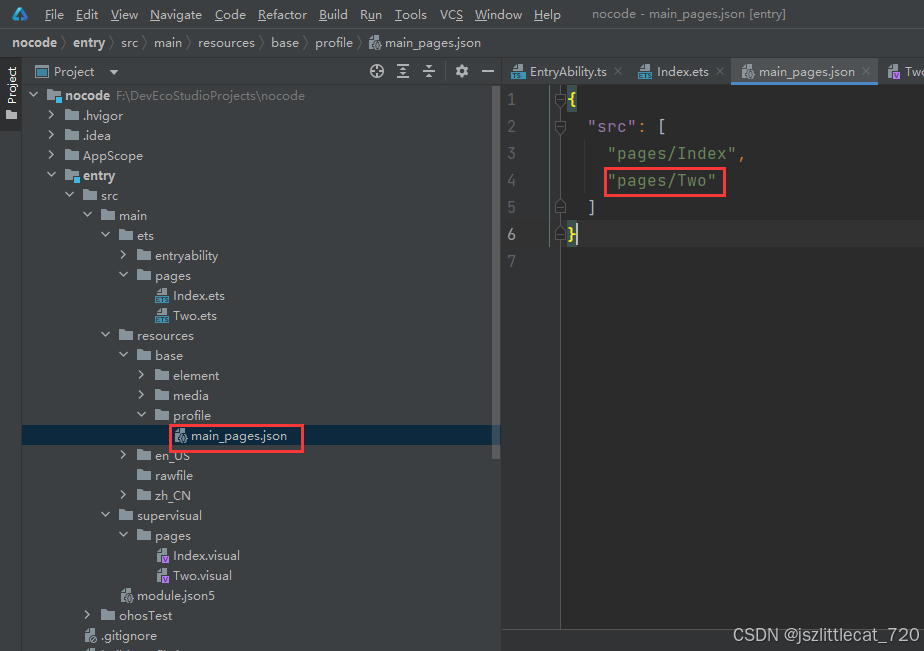The height and width of the screenshot is (651, 924).
Task: Hide the Project panel with minus icon
Action: (x=488, y=71)
